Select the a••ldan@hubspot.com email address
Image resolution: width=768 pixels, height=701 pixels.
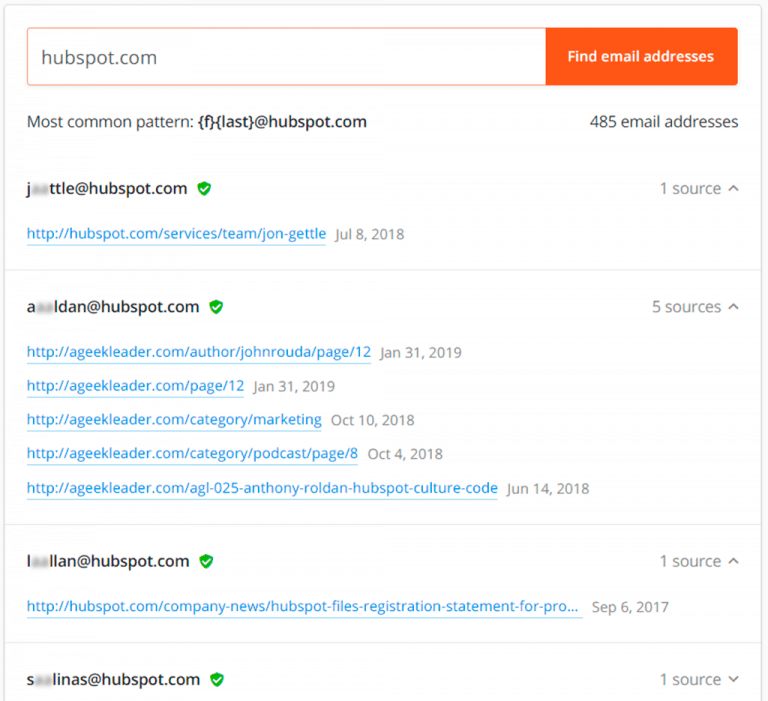[113, 307]
